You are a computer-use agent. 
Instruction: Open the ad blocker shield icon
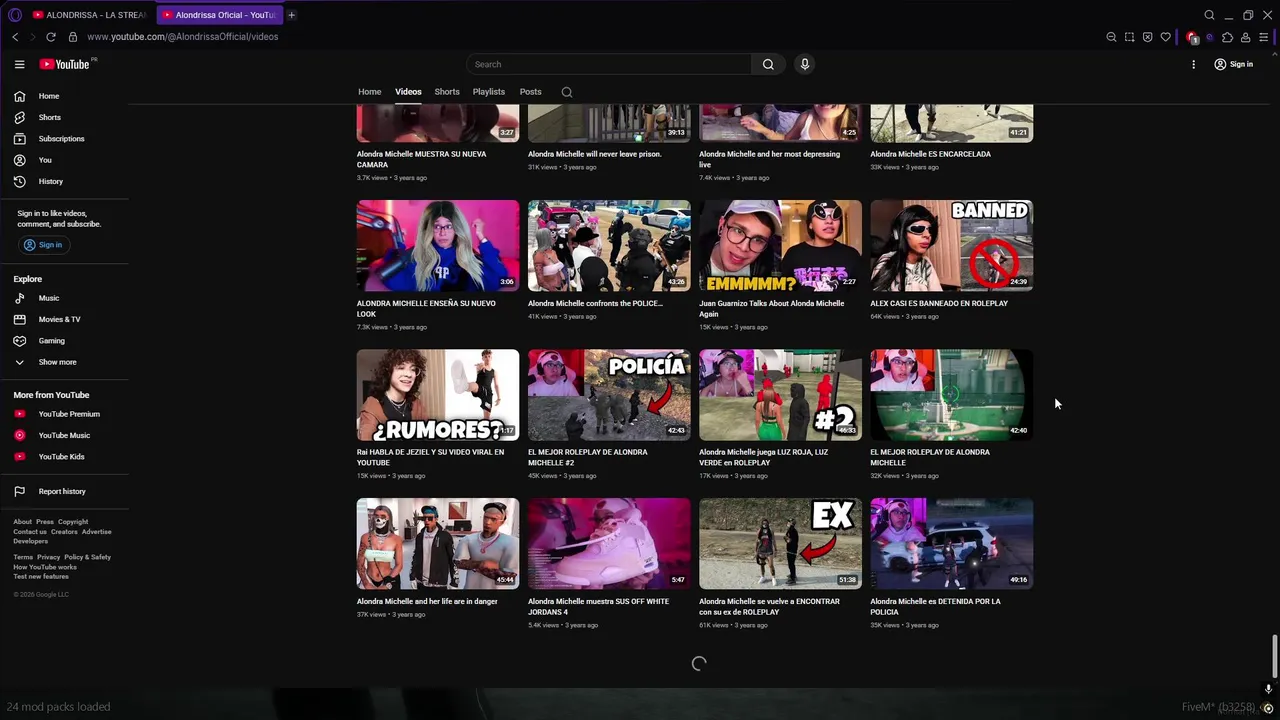tap(1147, 37)
